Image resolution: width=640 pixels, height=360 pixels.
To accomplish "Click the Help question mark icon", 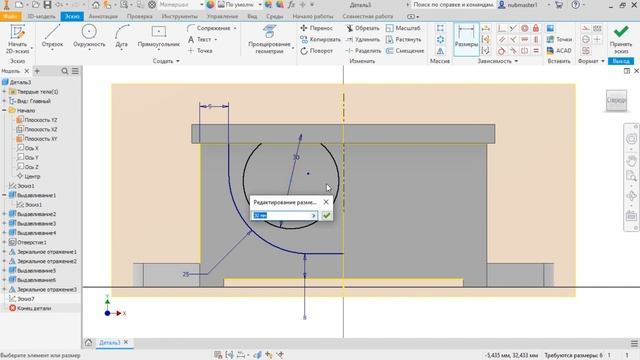I will click(576, 5).
